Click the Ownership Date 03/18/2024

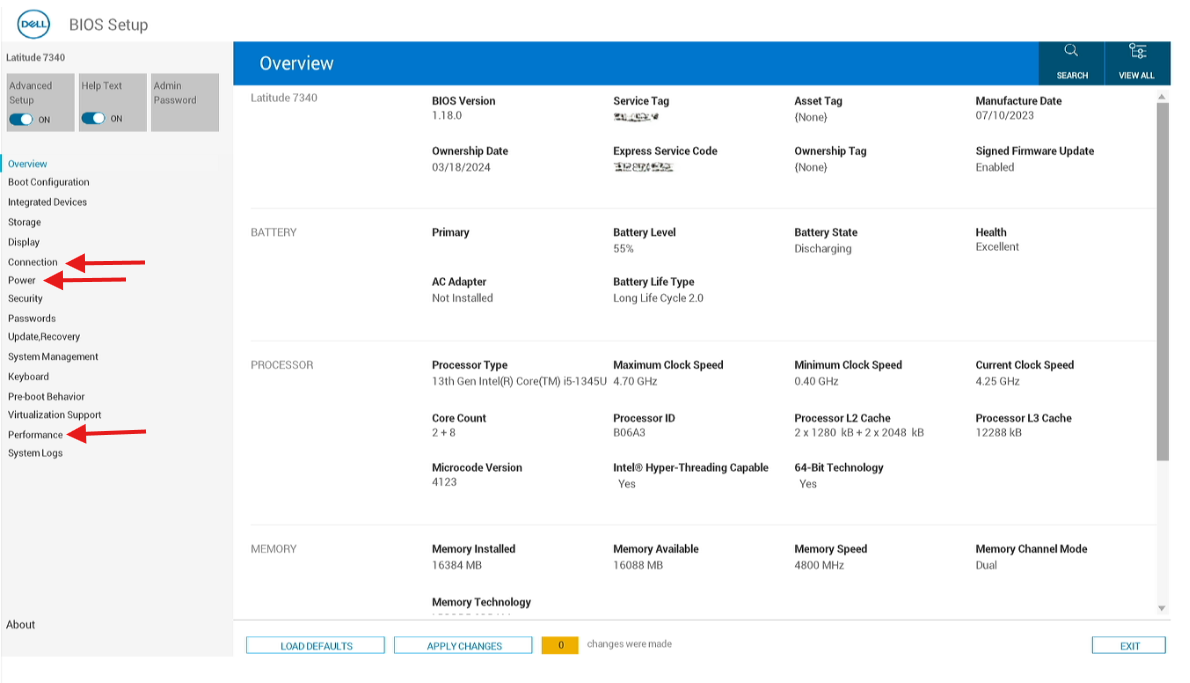pyautogui.click(x=461, y=168)
